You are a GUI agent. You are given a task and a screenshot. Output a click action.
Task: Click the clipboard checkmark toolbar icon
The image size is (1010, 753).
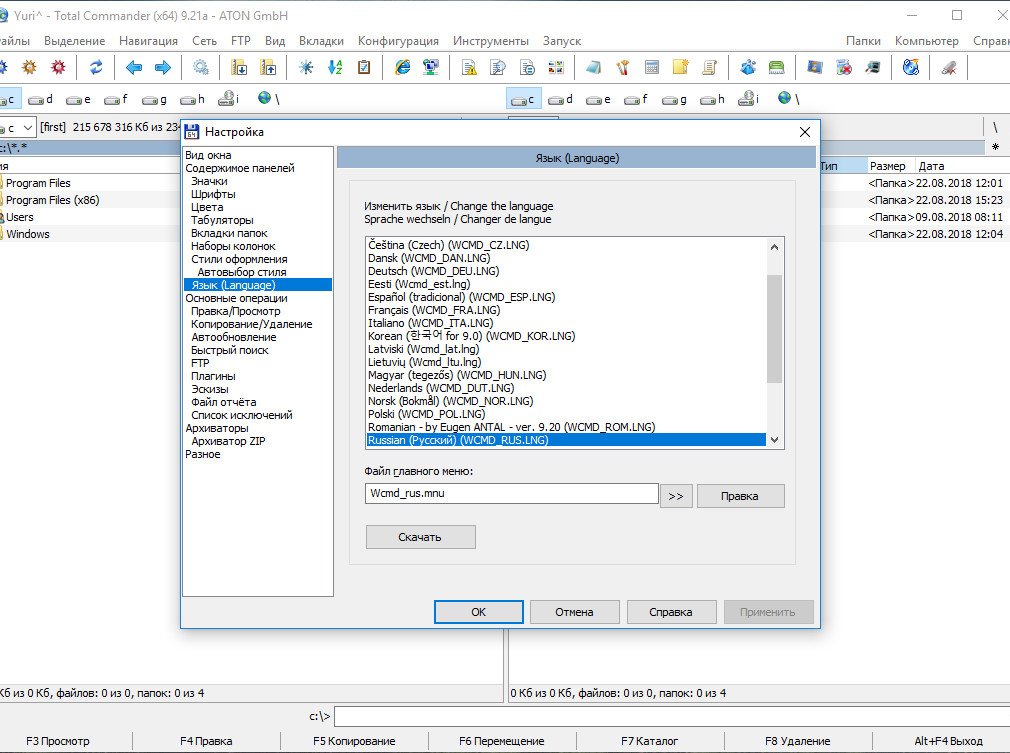click(x=364, y=67)
